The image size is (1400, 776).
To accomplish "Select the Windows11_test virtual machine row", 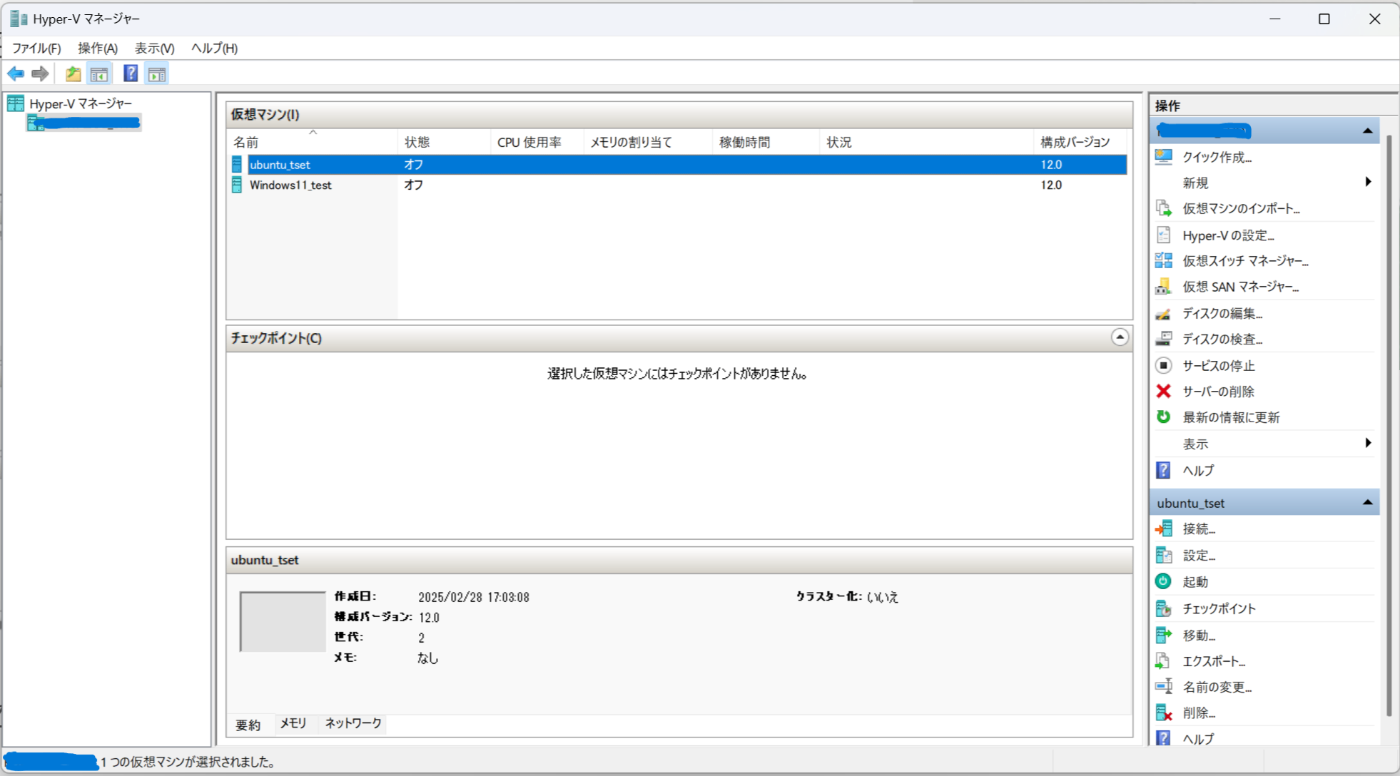I will click(x=678, y=185).
